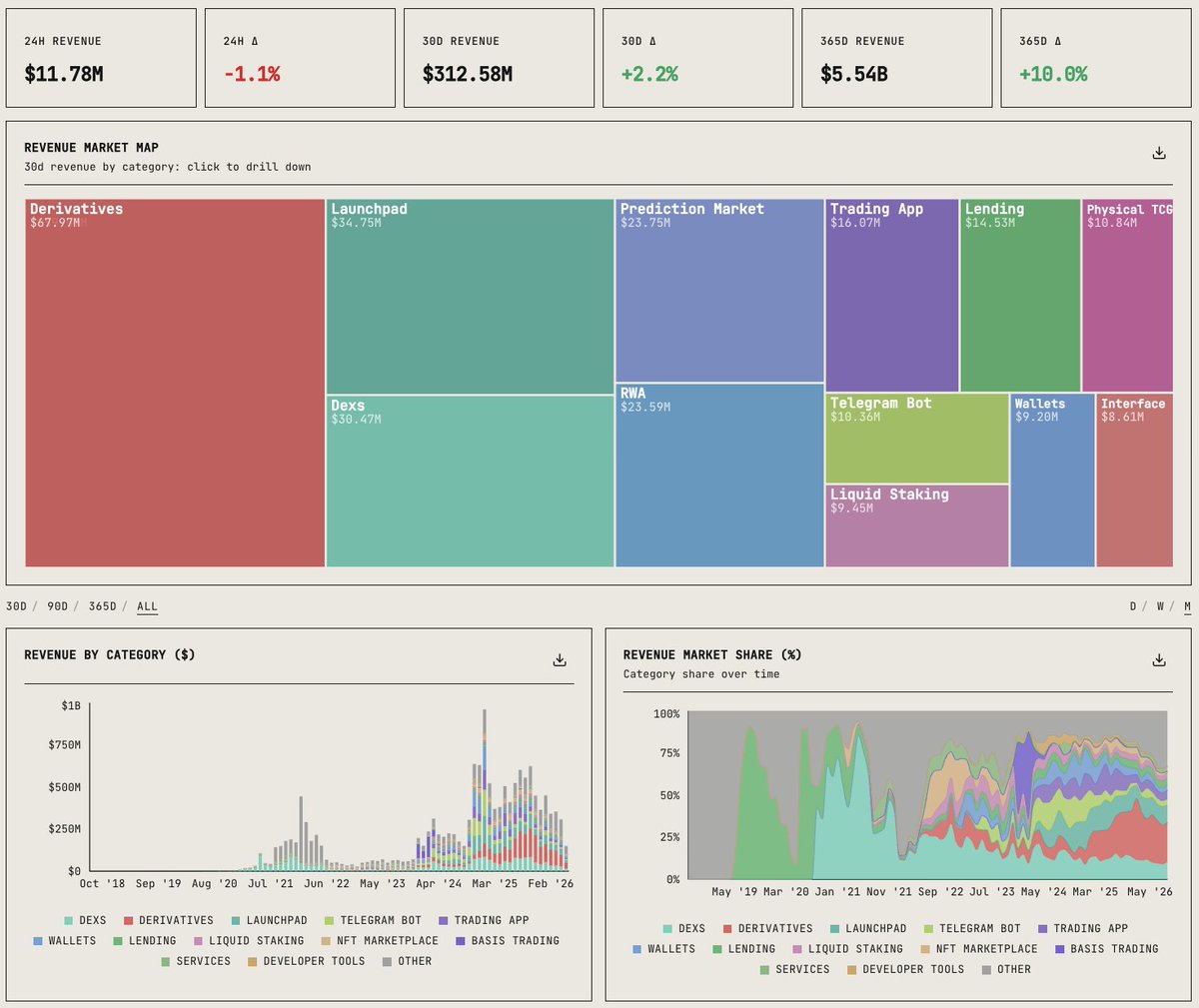Toggle LENDING in Market Share legend
Image resolution: width=1199 pixels, height=1008 pixels.
tap(744, 948)
